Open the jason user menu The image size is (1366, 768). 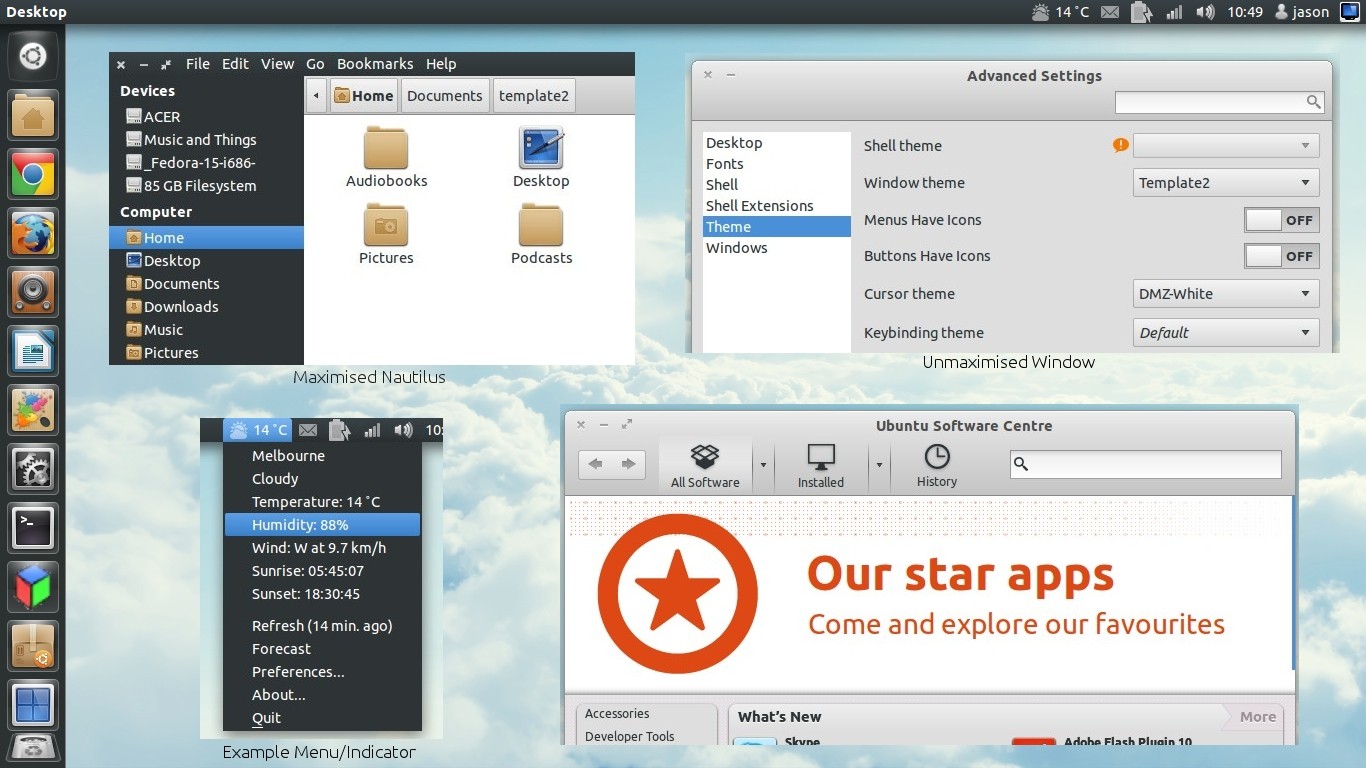[1302, 12]
